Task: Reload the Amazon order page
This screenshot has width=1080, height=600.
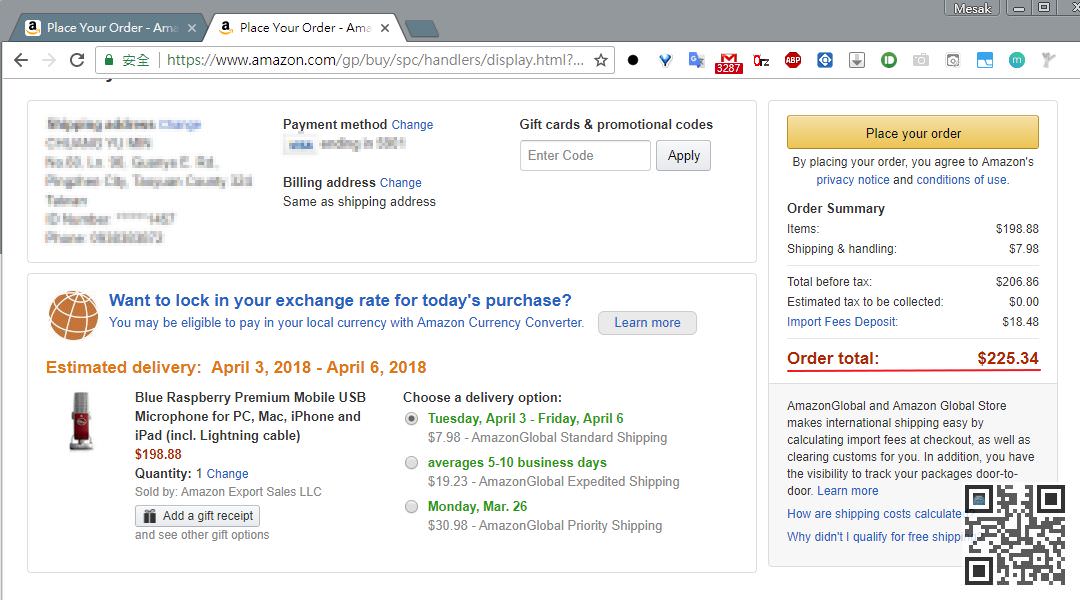Action: pos(77,60)
